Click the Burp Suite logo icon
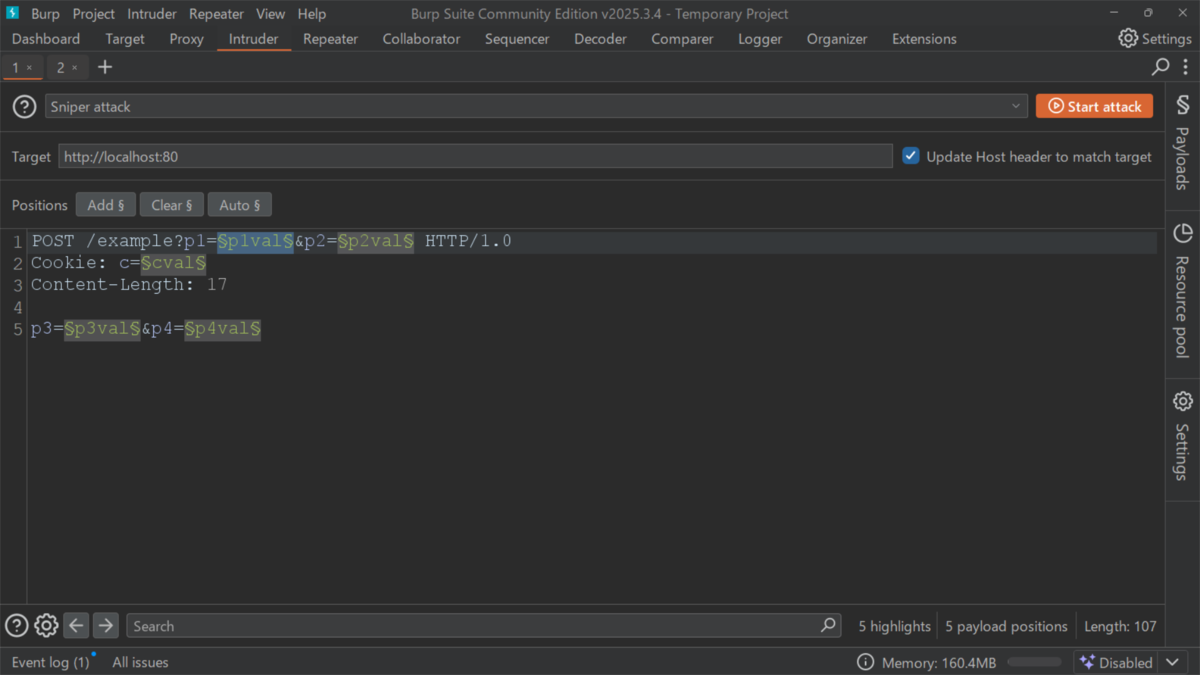 coord(13,13)
